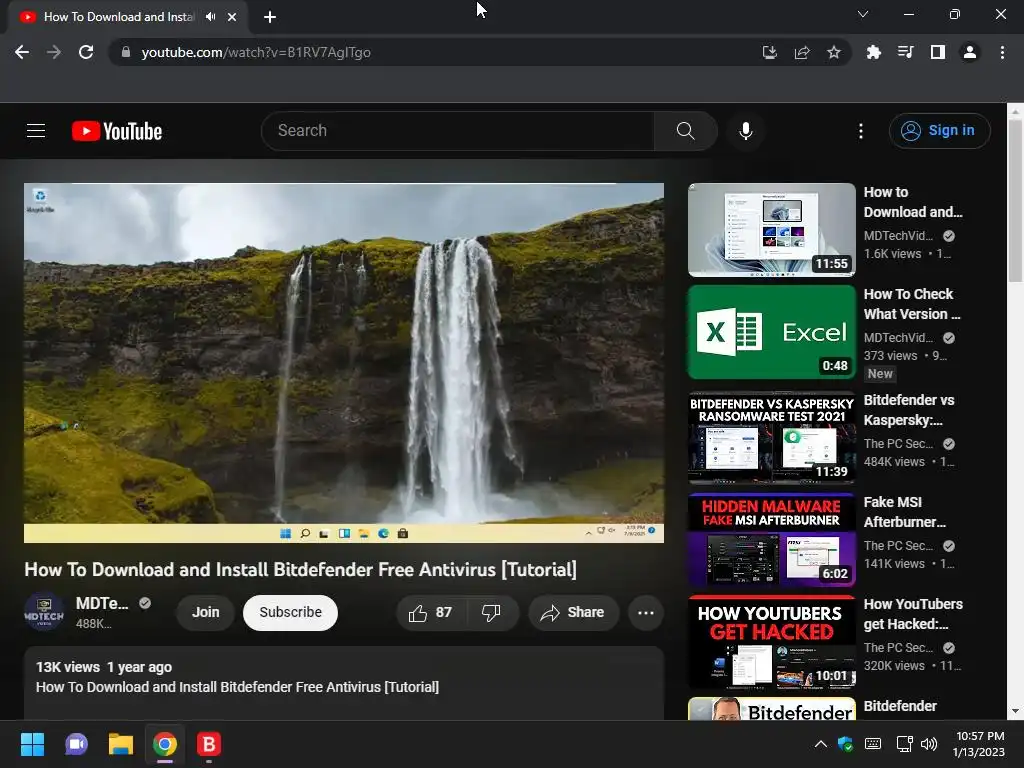Bookmark this tab with the star
This screenshot has height=768, width=1024.
pyautogui.click(x=834, y=52)
